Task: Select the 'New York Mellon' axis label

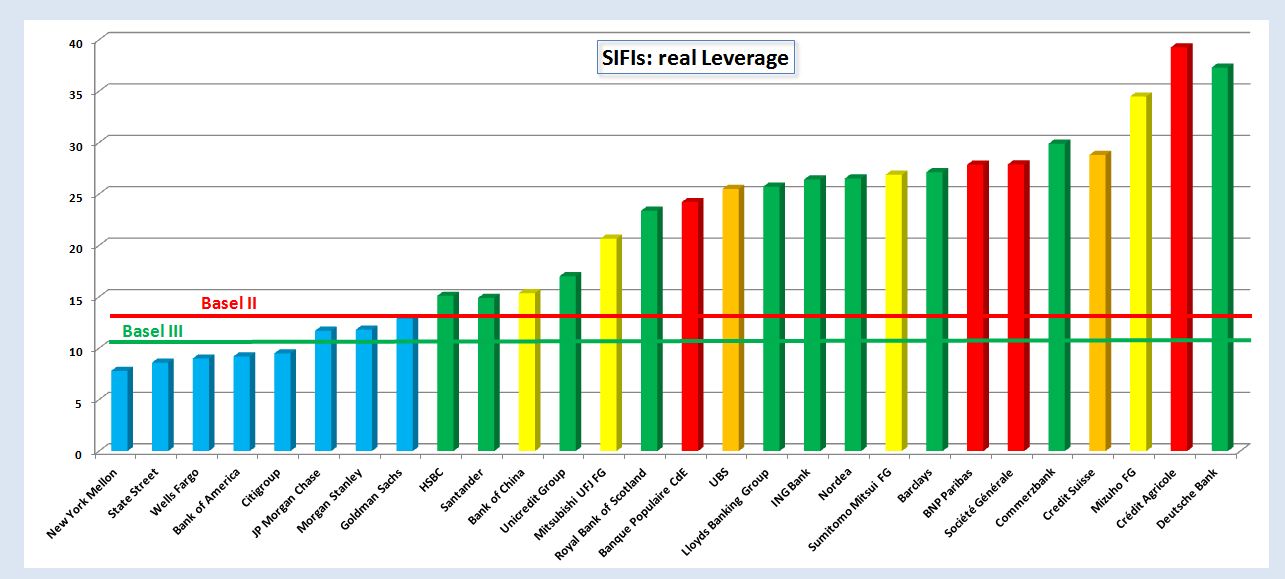Action: (x=82, y=503)
